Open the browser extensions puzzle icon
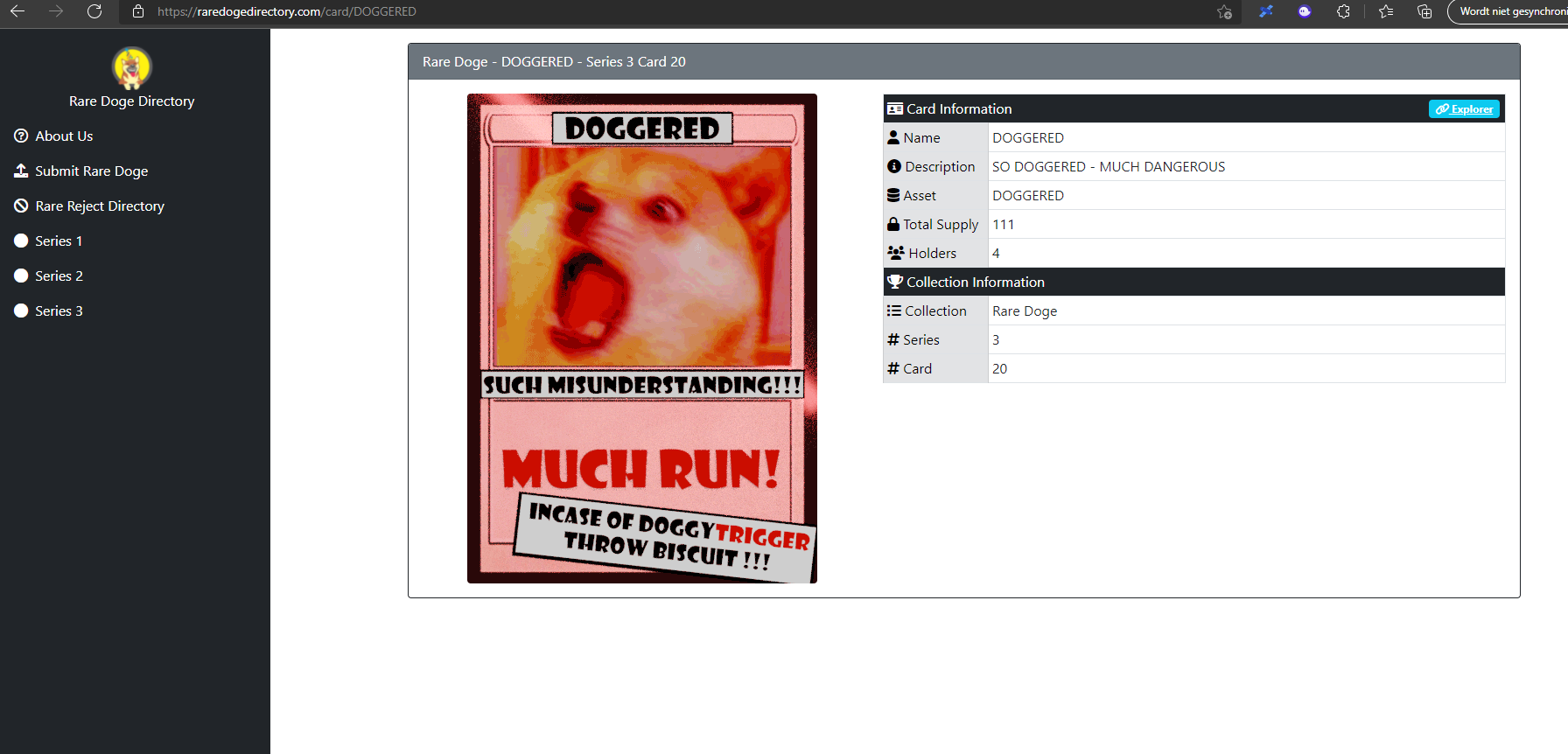1568x754 pixels. coord(1343,11)
